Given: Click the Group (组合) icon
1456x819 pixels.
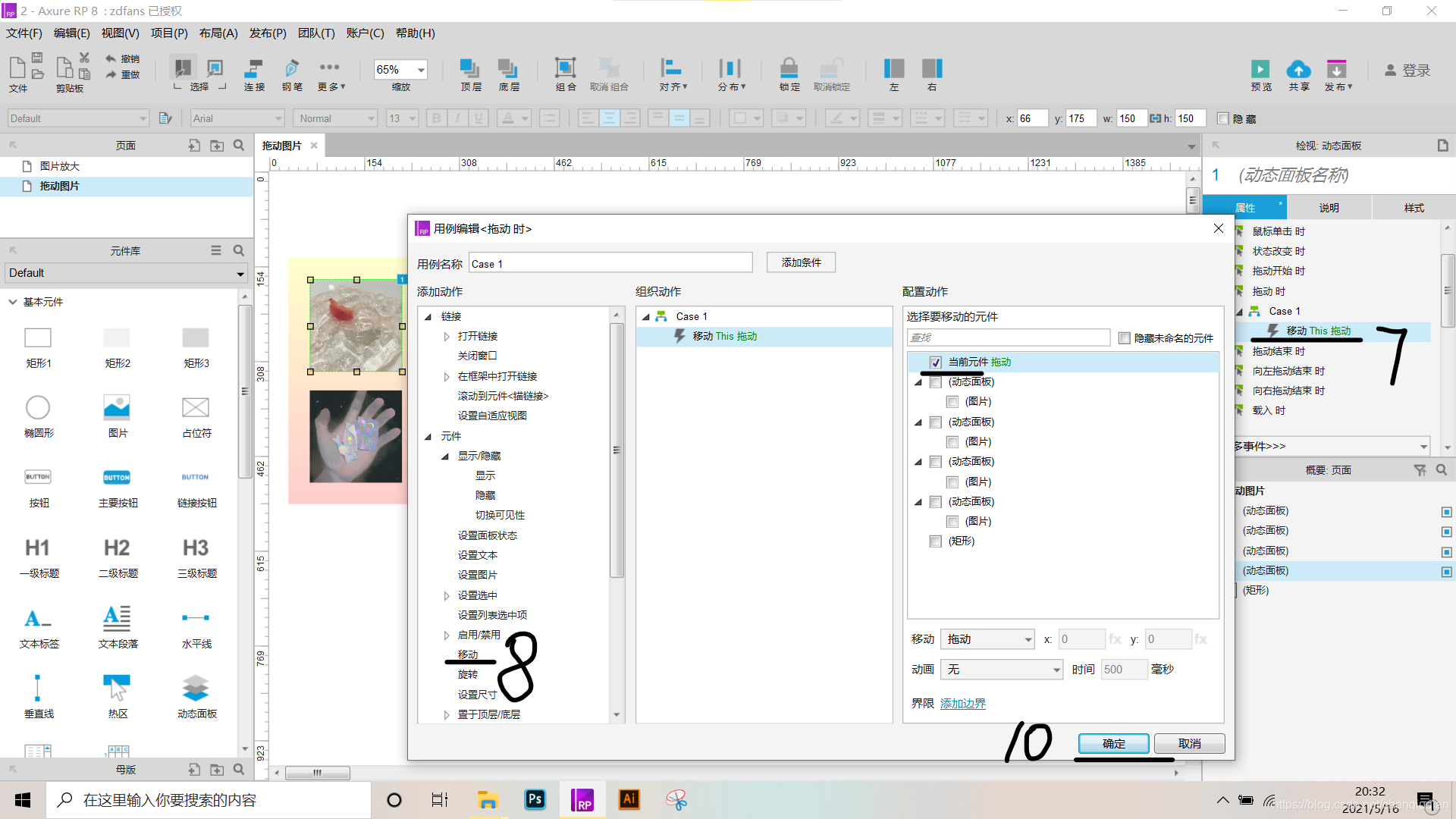Looking at the screenshot, I should 565,68.
